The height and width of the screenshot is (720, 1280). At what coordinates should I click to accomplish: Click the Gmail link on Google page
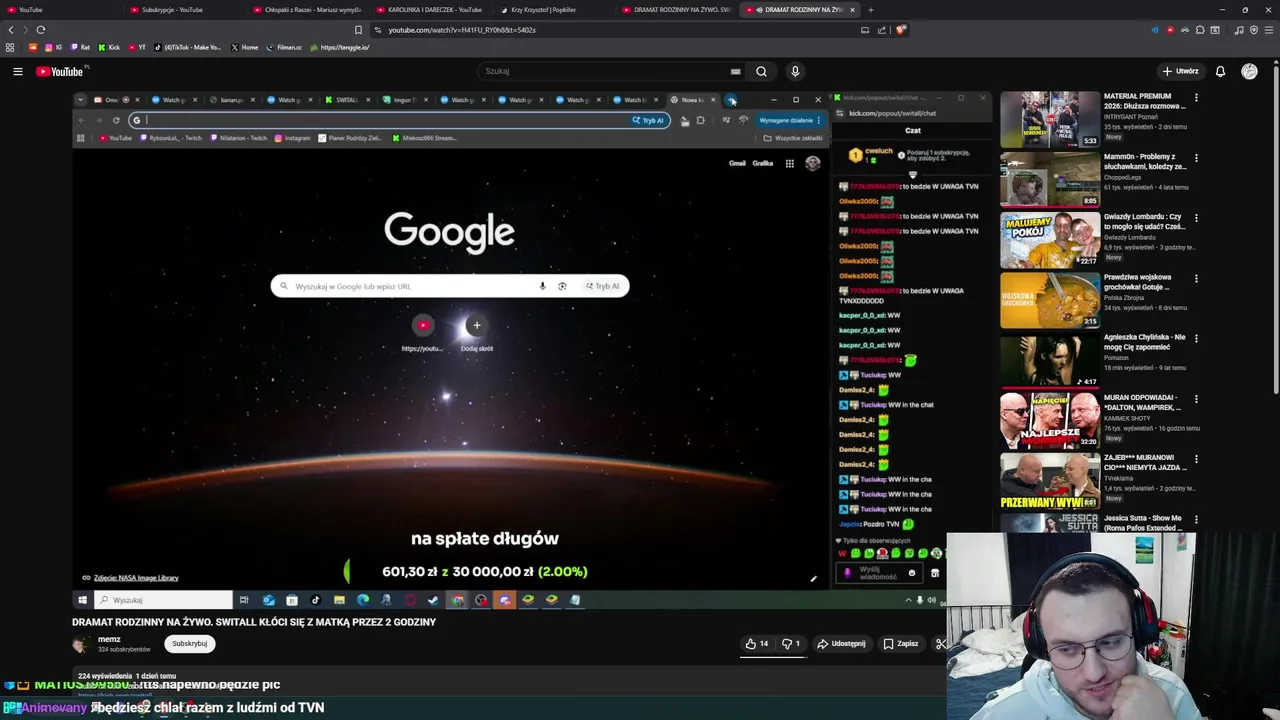[737, 163]
